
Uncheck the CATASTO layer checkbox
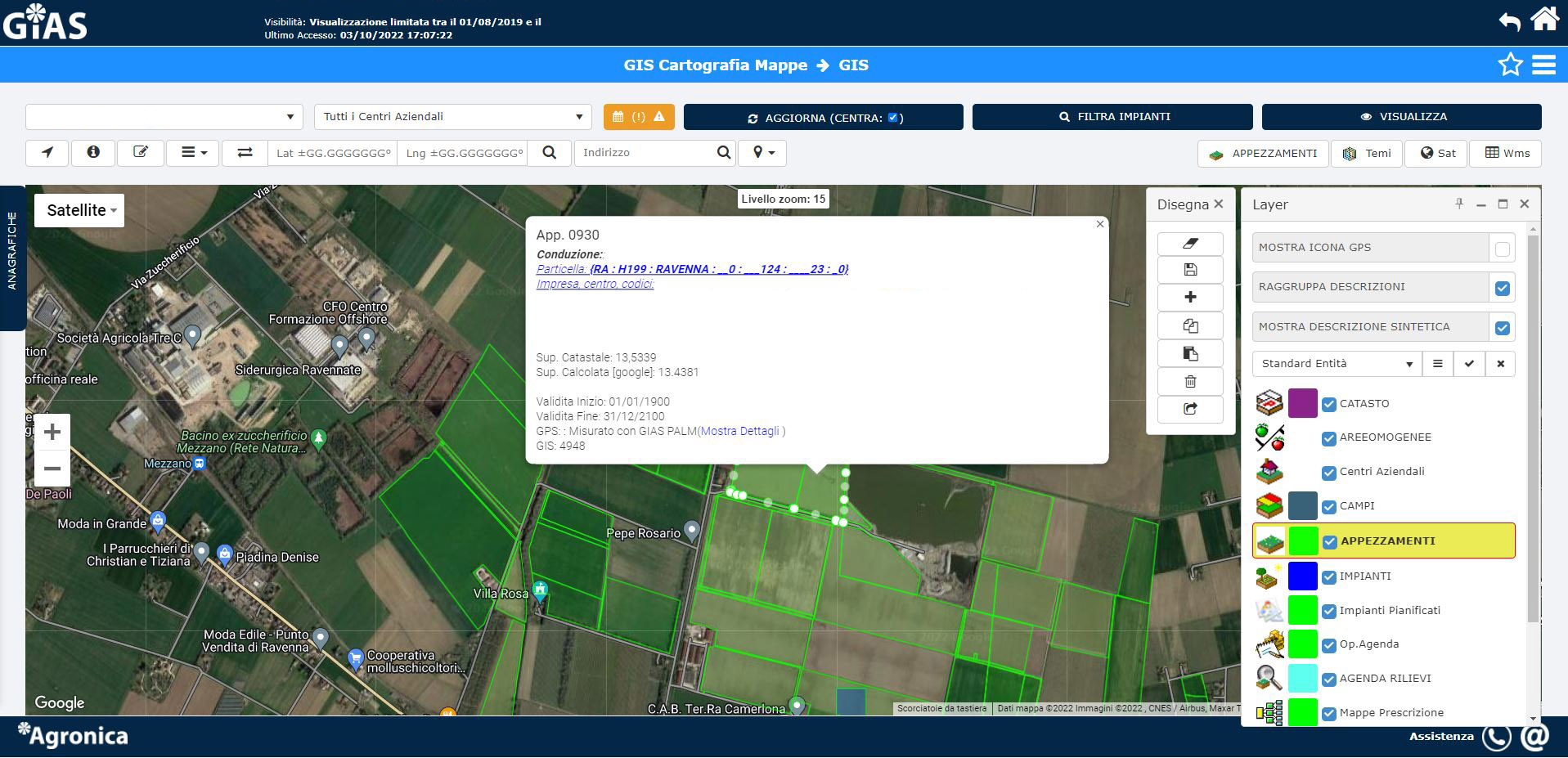pyautogui.click(x=1329, y=404)
